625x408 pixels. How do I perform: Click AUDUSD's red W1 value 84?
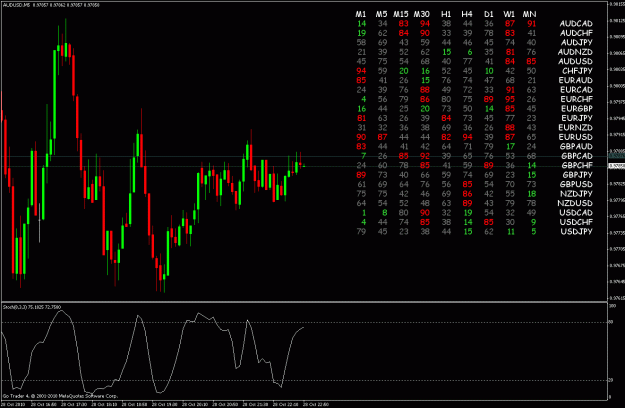click(510, 62)
